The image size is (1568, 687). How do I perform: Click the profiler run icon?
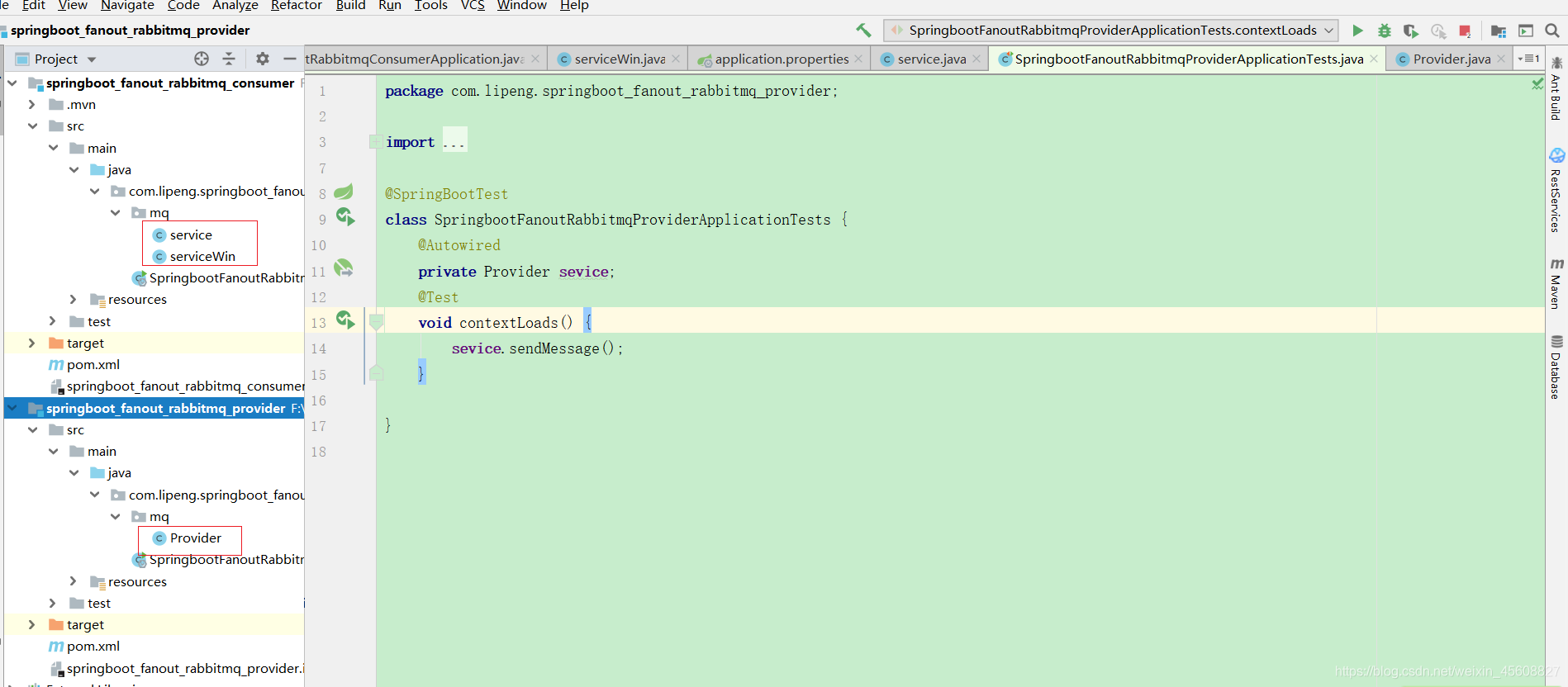click(x=1438, y=31)
